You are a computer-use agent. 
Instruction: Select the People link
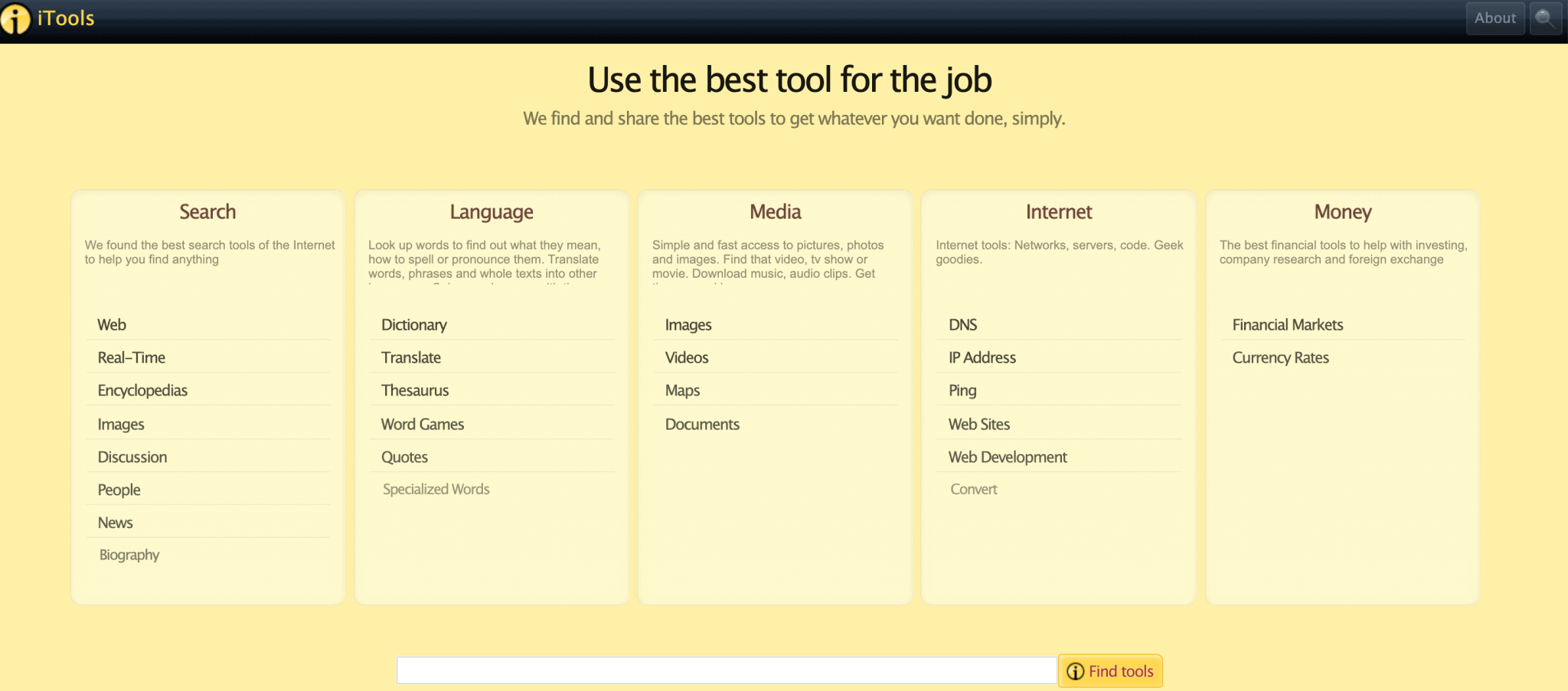click(119, 490)
